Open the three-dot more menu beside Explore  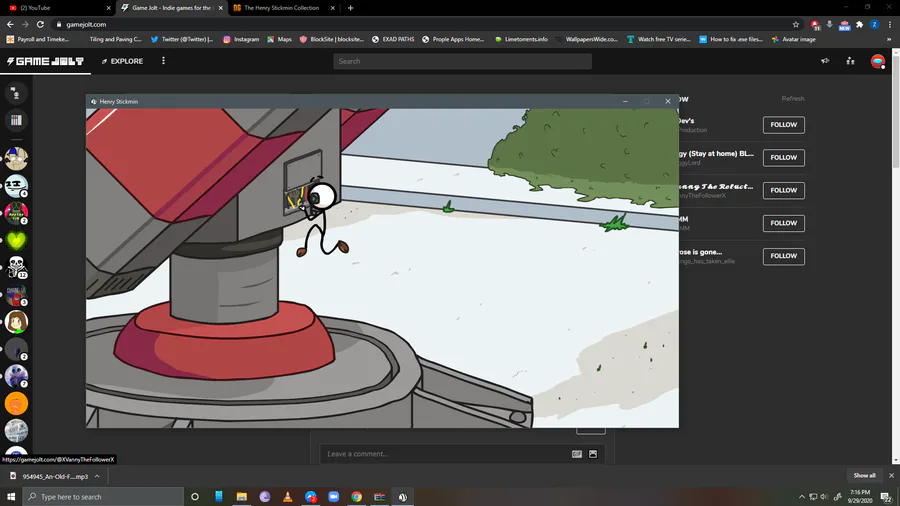coord(164,61)
